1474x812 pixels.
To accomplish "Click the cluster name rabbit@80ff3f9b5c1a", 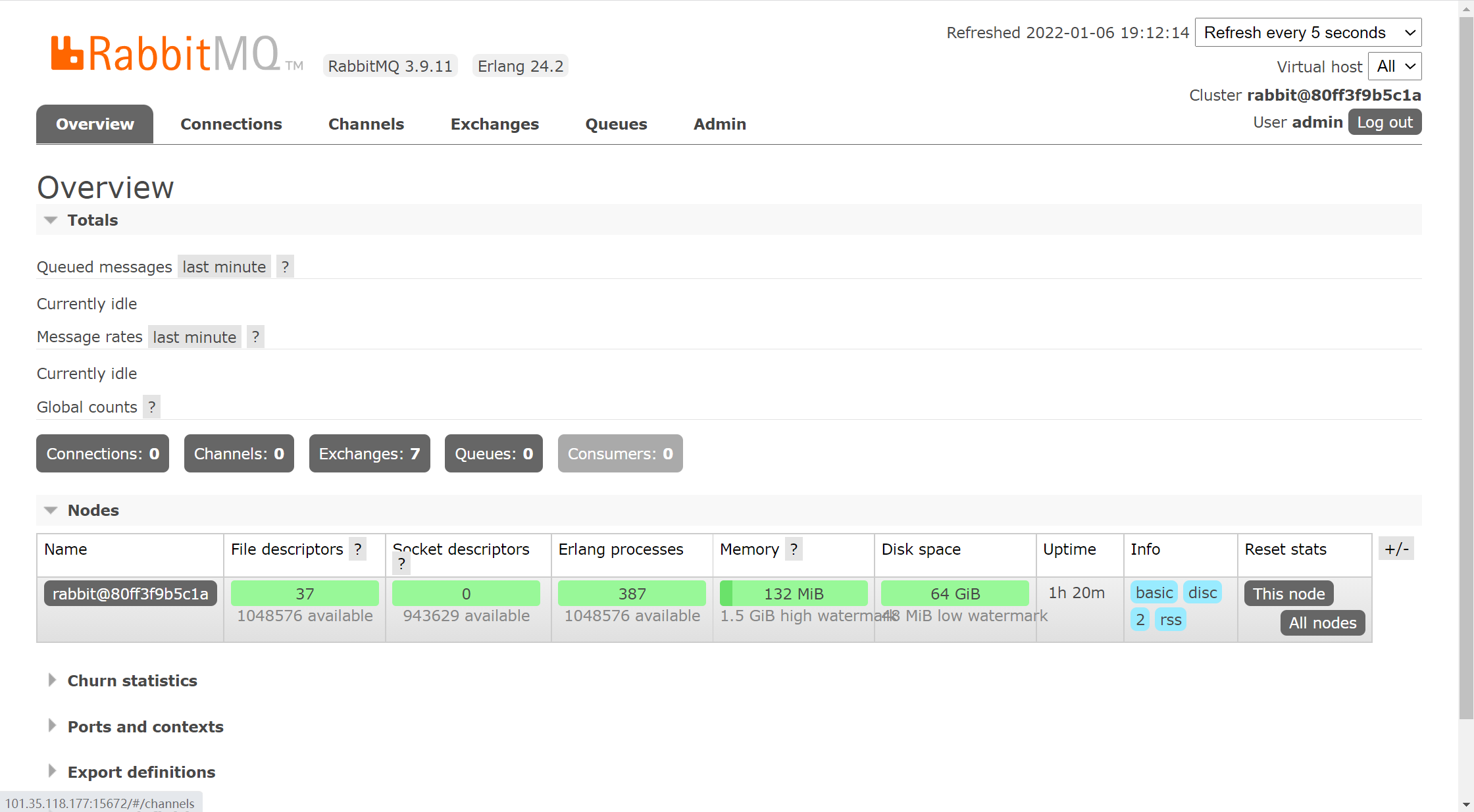I will tap(1334, 95).
